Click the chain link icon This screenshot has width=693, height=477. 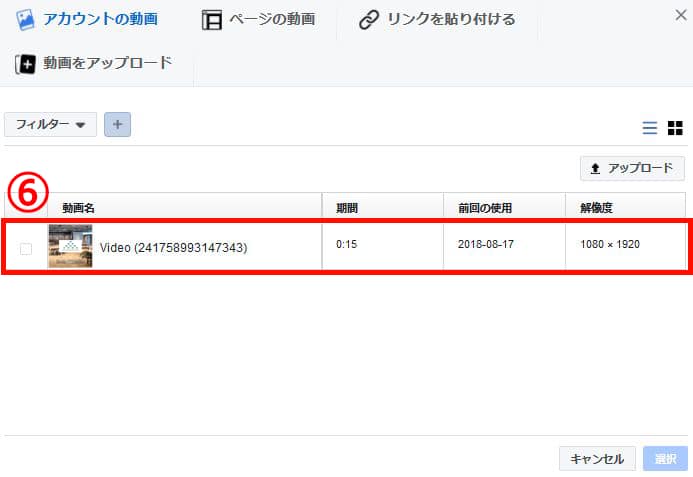368,20
